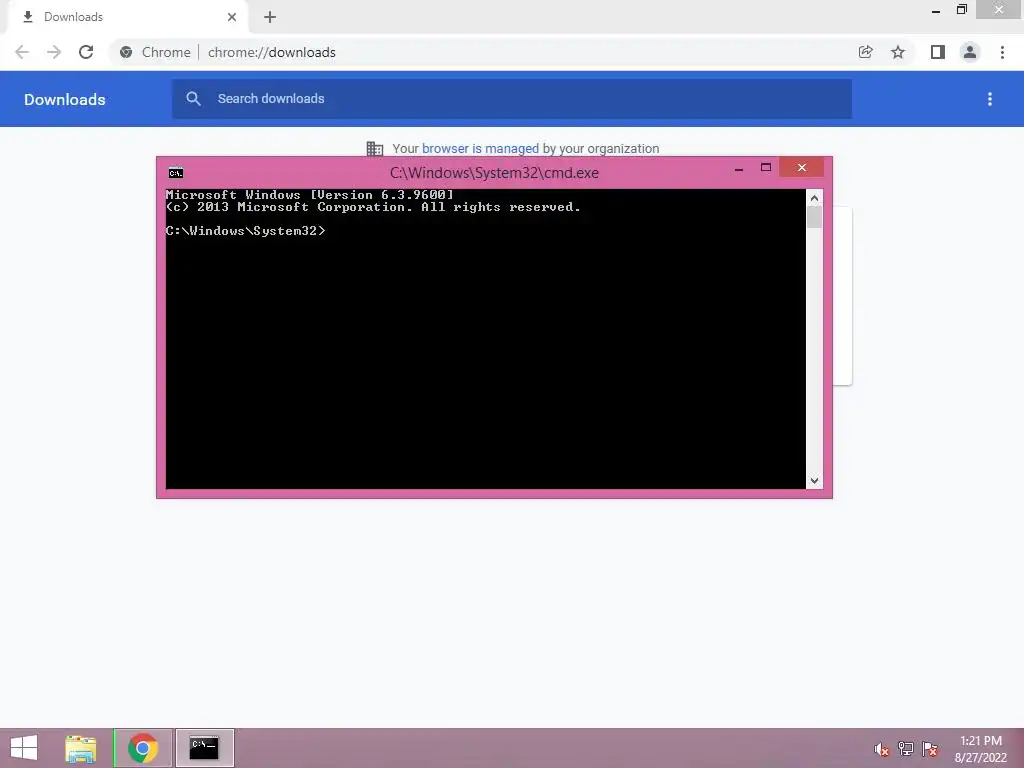Open a new Chrome tab

[270, 17]
